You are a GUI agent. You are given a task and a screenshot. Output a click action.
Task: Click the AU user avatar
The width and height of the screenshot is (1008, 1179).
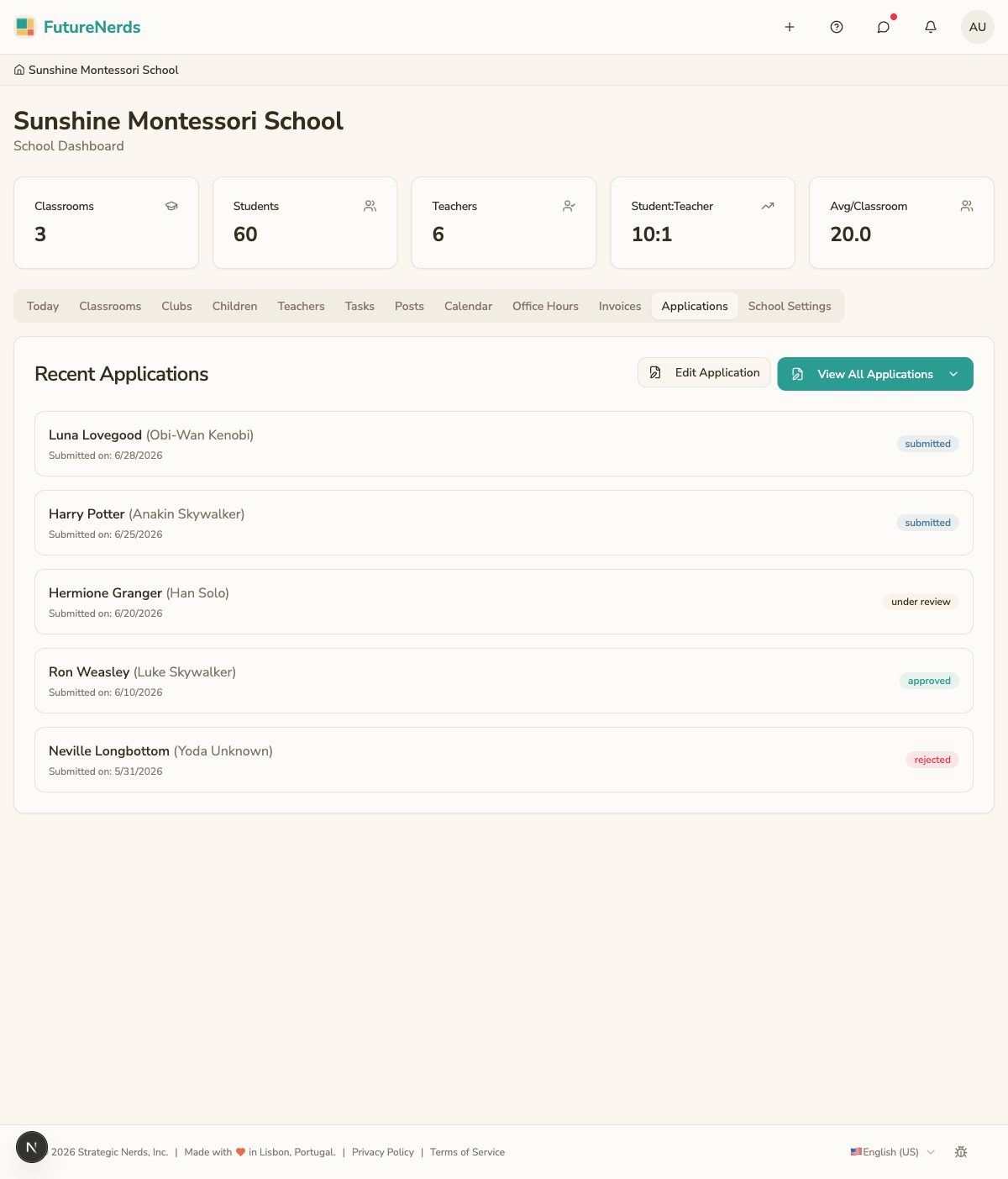[x=978, y=27]
